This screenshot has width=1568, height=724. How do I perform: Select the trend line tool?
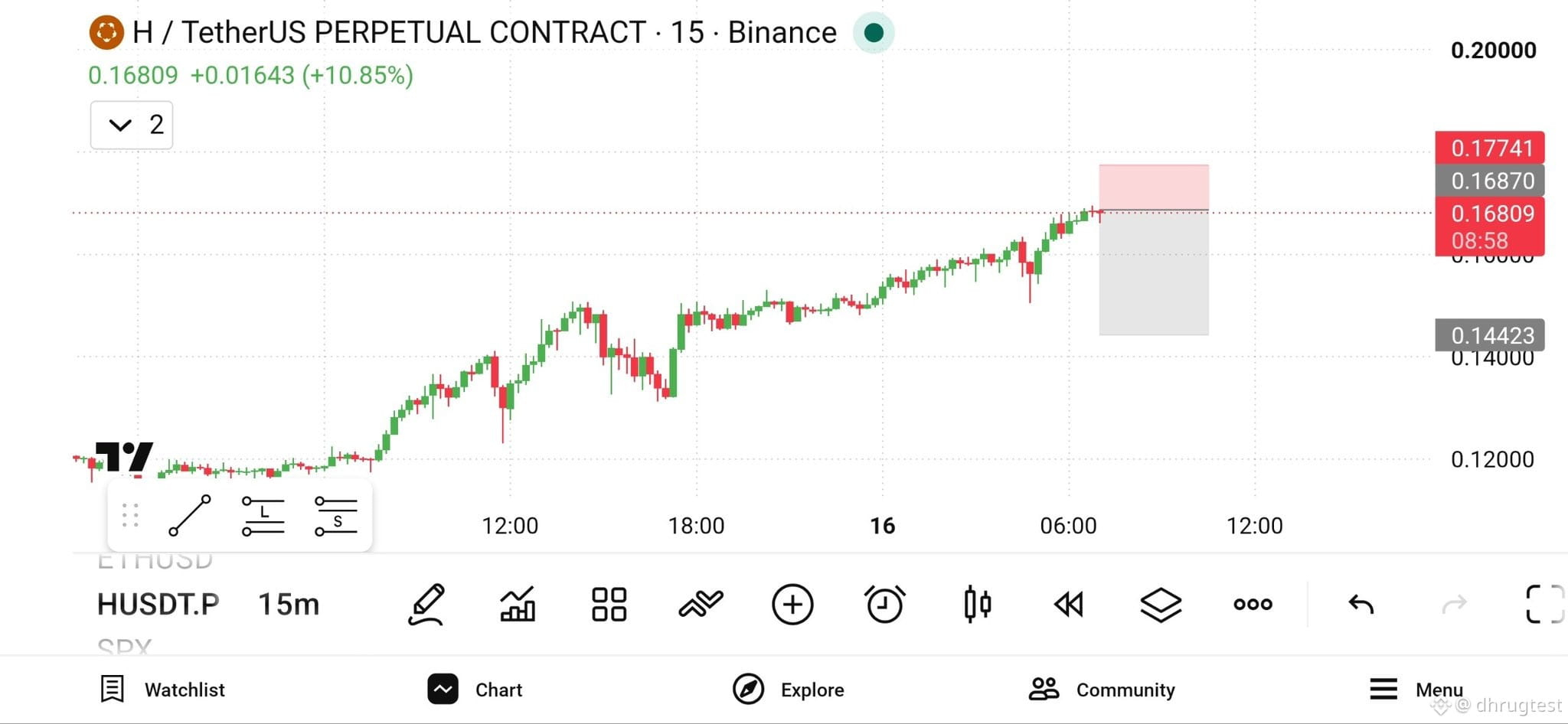pos(190,516)
